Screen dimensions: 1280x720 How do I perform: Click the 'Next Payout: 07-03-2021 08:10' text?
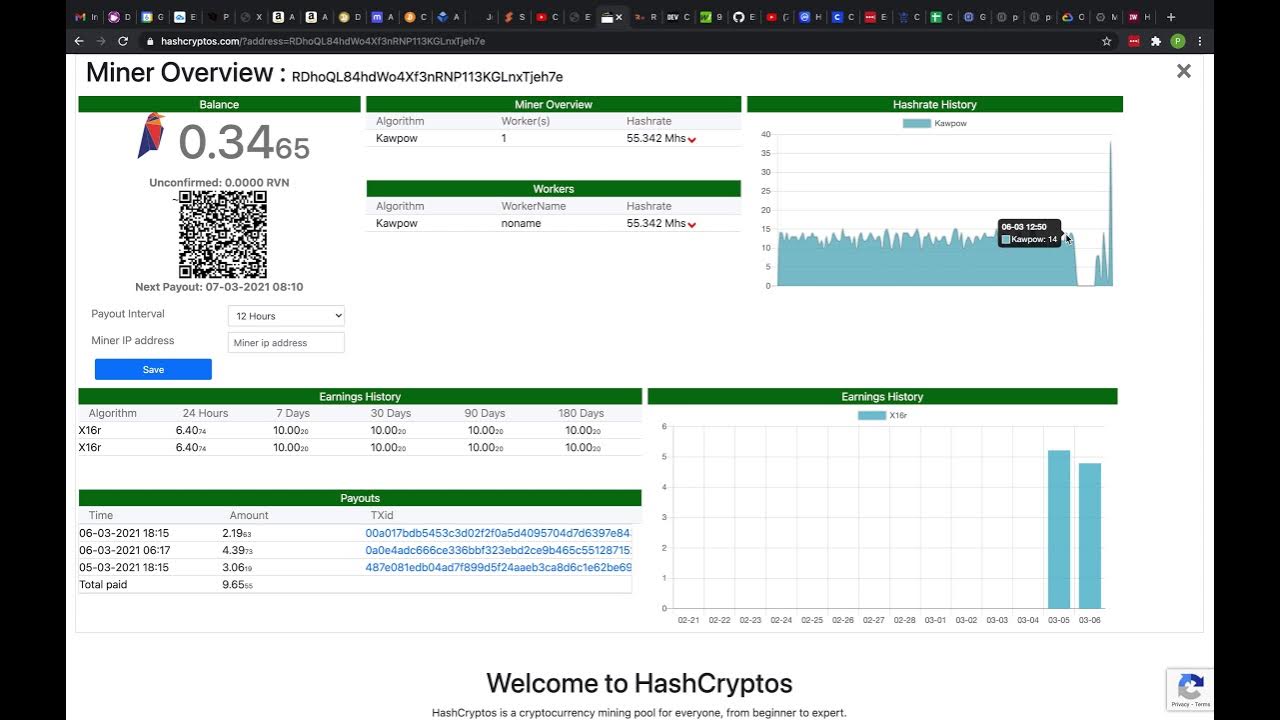pyautogui.click(x=219, y=287)
